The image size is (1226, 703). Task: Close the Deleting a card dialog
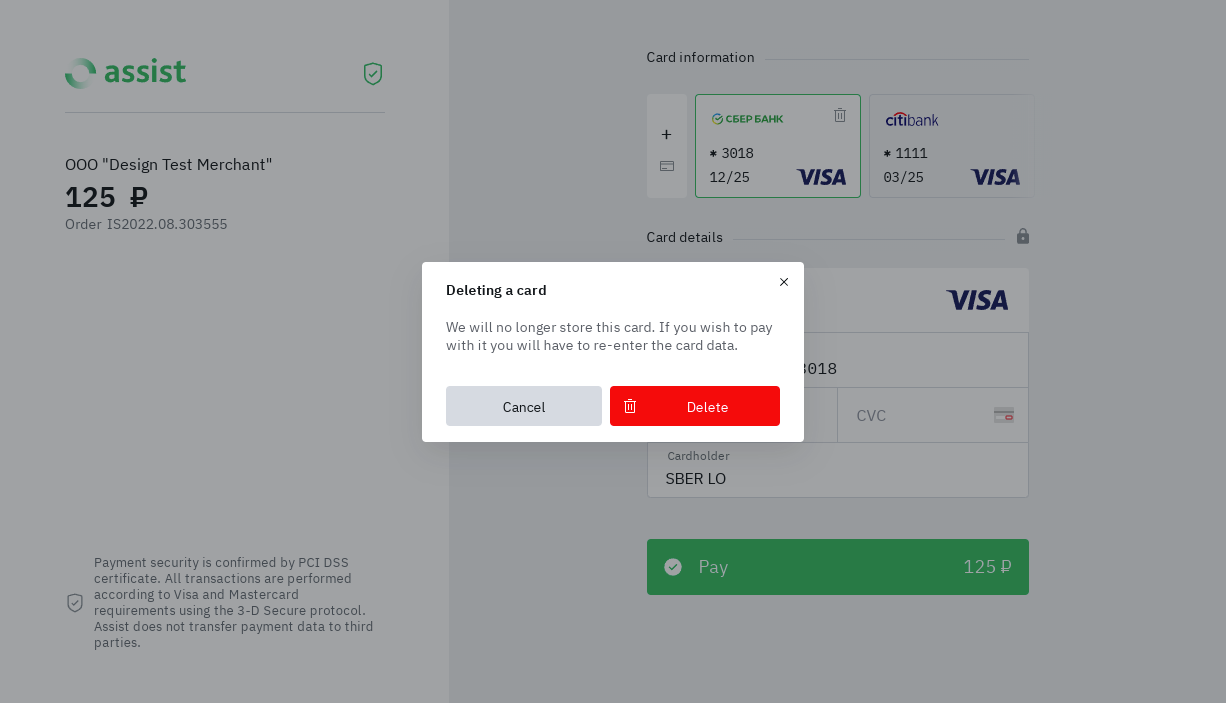[784, 282]
